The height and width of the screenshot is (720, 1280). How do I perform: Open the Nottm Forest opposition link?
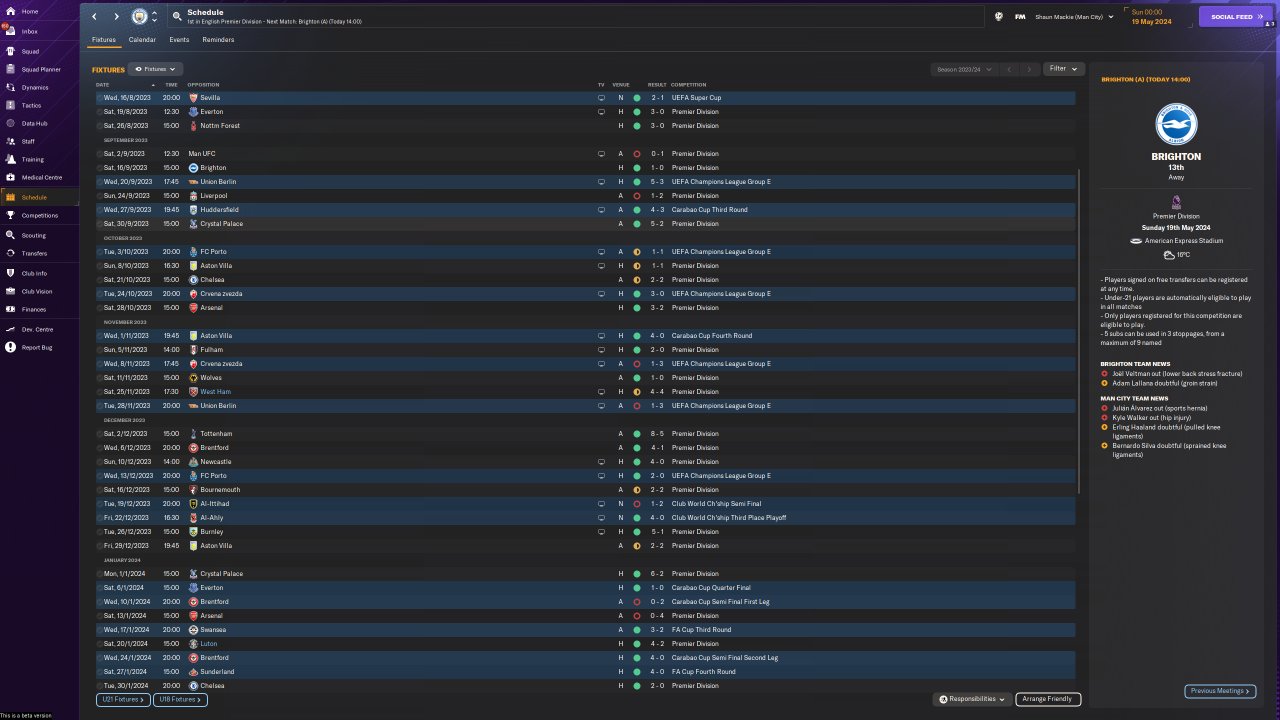pos(219,126)
